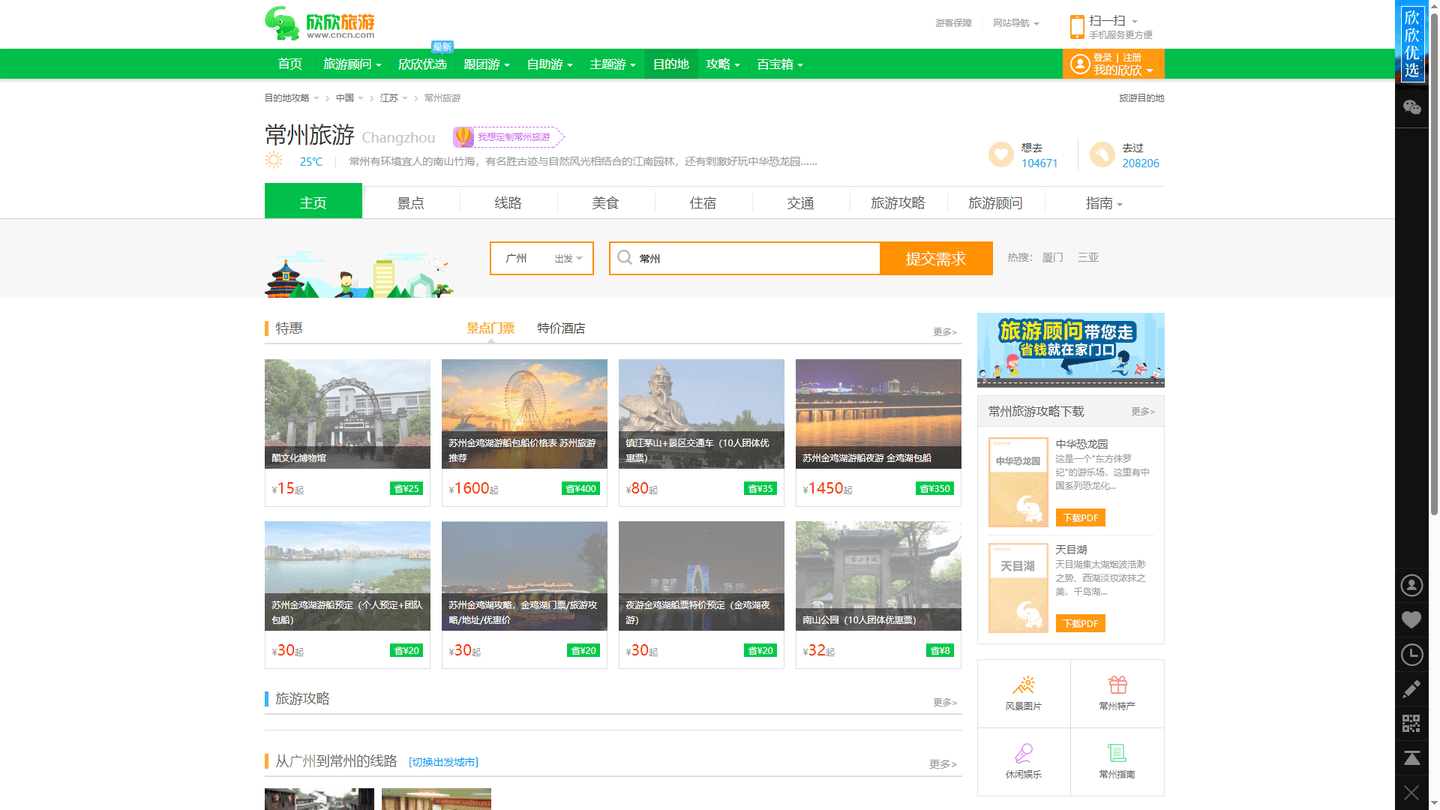Open the 南山公园 (10人团体优惠票) thumbnail
Viewport: 1440px width, 810px height.
878,576
